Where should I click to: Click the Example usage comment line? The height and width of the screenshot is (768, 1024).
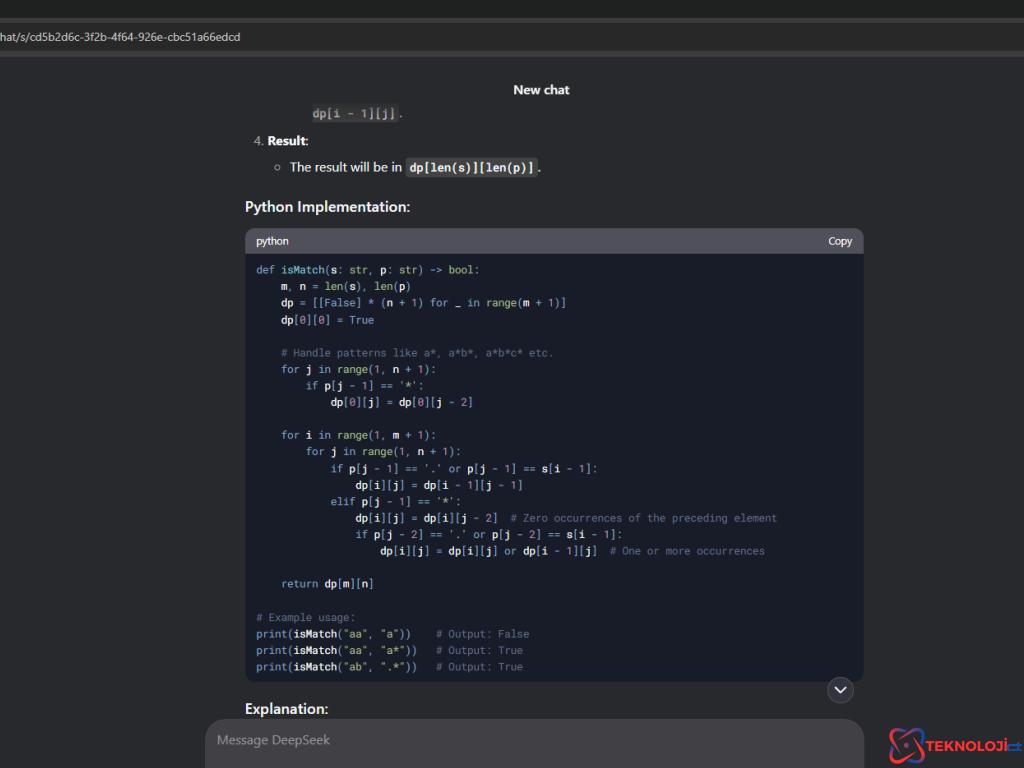[x=305, y=618]
